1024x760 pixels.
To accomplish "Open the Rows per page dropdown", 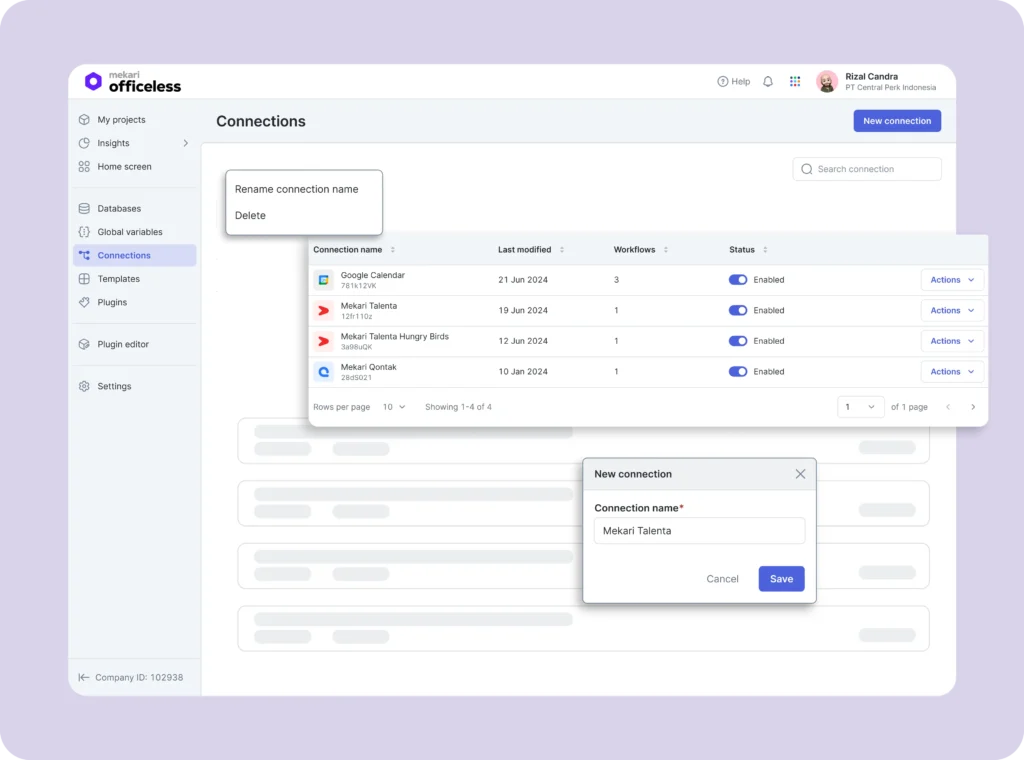I will click(x=394, y=407).
